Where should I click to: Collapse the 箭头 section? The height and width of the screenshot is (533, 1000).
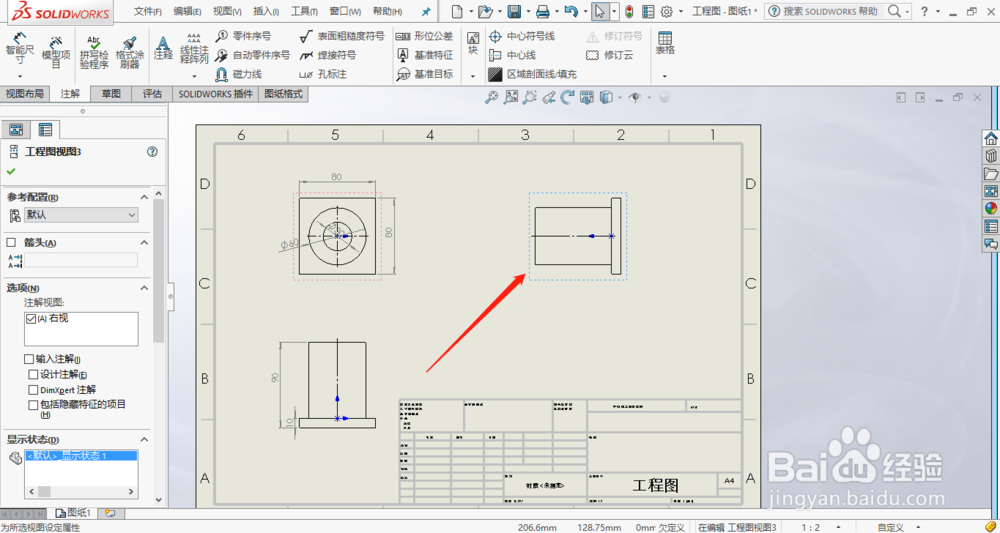point(144,243)
